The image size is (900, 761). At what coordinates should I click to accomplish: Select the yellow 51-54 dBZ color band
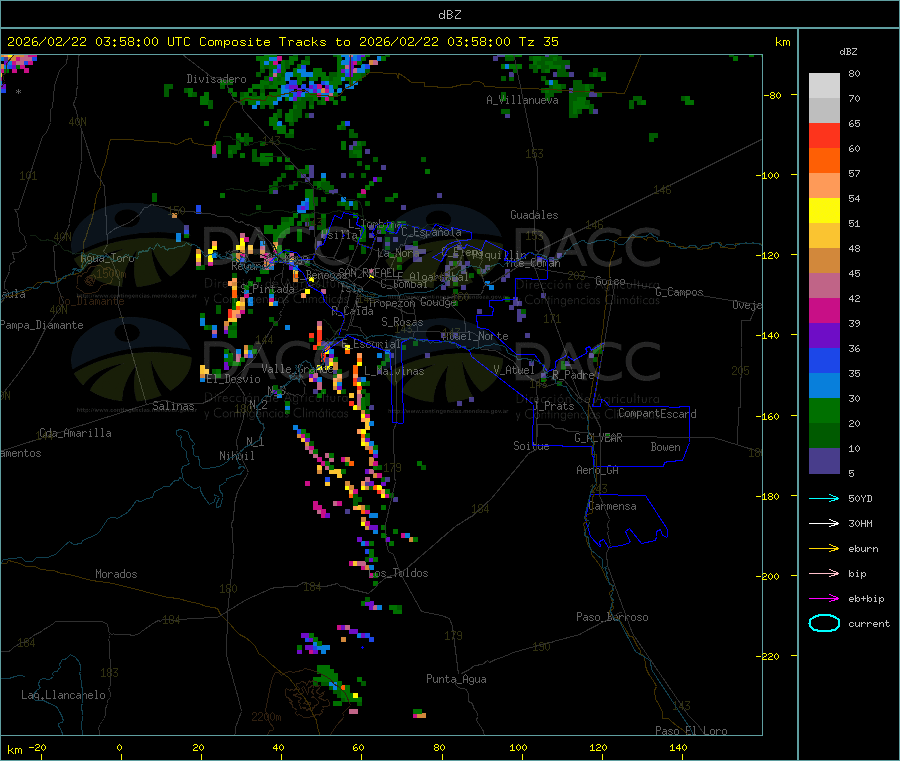pos(824,211)
